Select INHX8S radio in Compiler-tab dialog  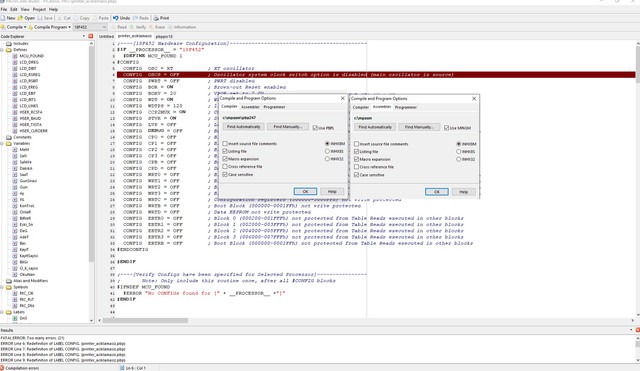pyautogui.click(x=327, y=151)
